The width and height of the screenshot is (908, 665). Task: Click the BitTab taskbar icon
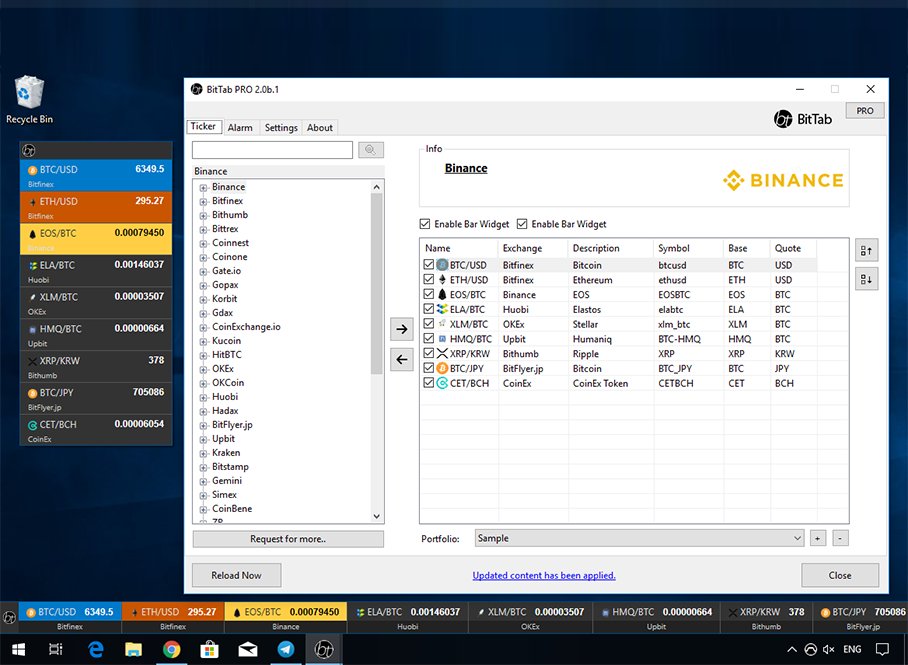pos(324,649)
